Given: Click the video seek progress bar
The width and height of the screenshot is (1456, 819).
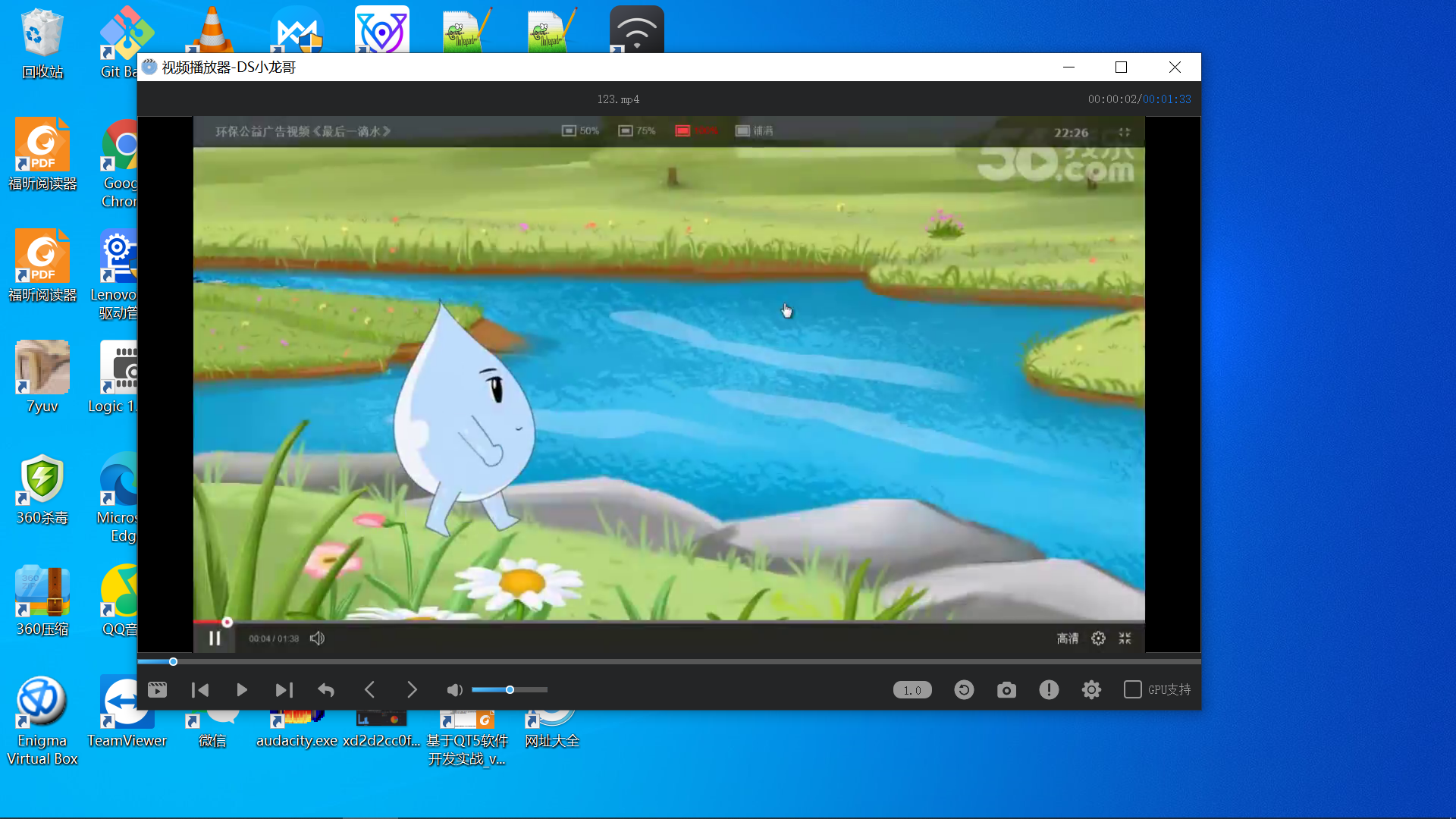Looking at the screenshot, I should point(667,661).
